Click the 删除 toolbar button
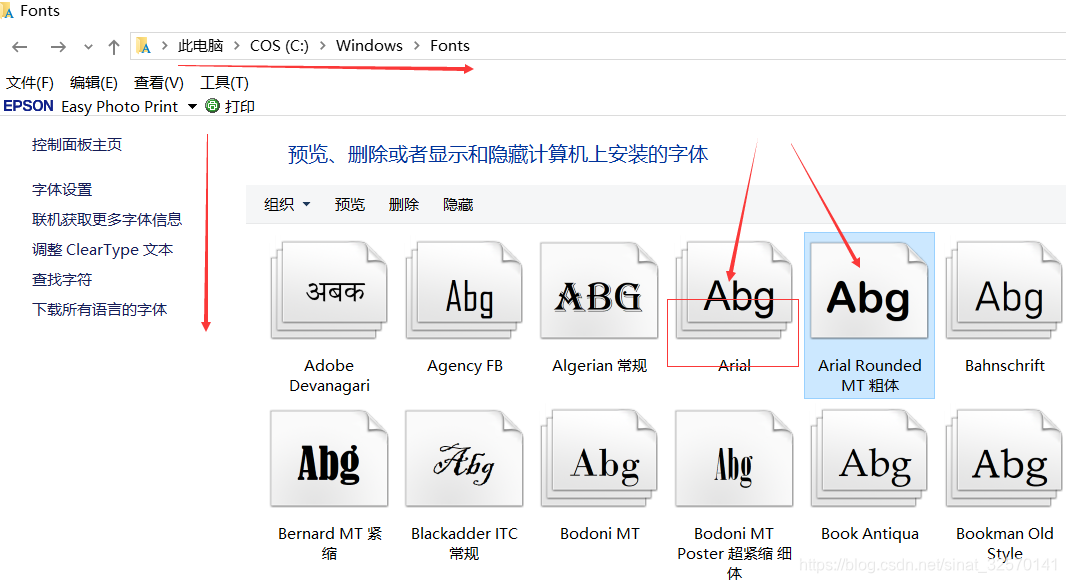This screenshot has height=583, width=1066. coord(404,205)
